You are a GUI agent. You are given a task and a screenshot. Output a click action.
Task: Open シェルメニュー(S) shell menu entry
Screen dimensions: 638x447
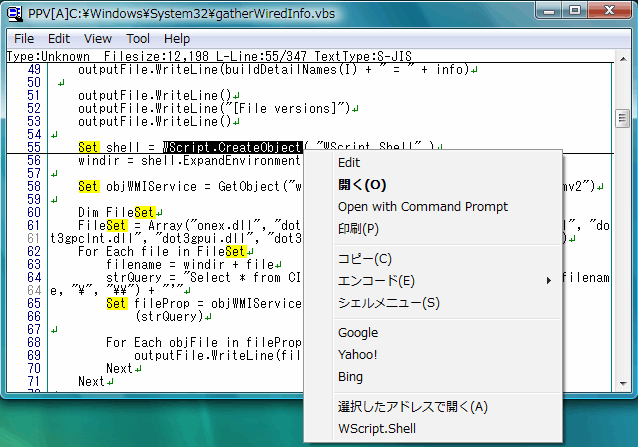tap(388, 303)
